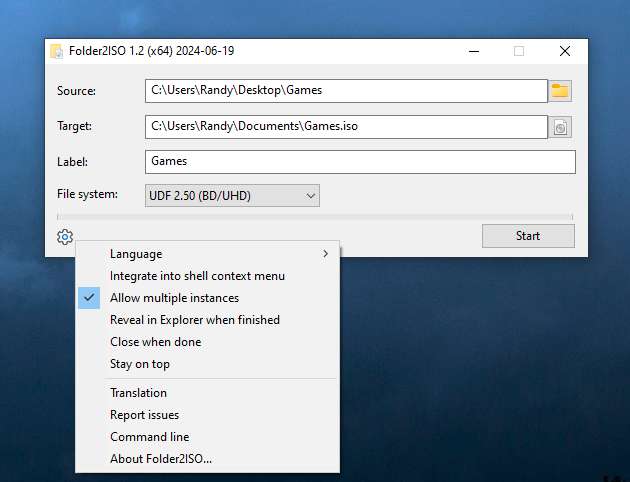Click in the Label text field
Image resolution: width=630 pixels, height=482 pixels.
coord(360,162)
